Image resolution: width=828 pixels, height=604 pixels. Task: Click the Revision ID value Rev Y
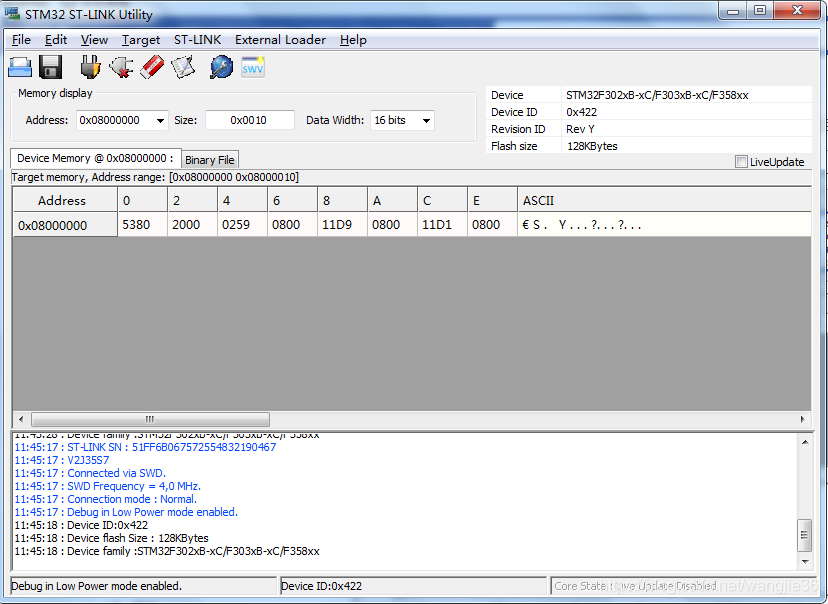click(x=580, y=129)
